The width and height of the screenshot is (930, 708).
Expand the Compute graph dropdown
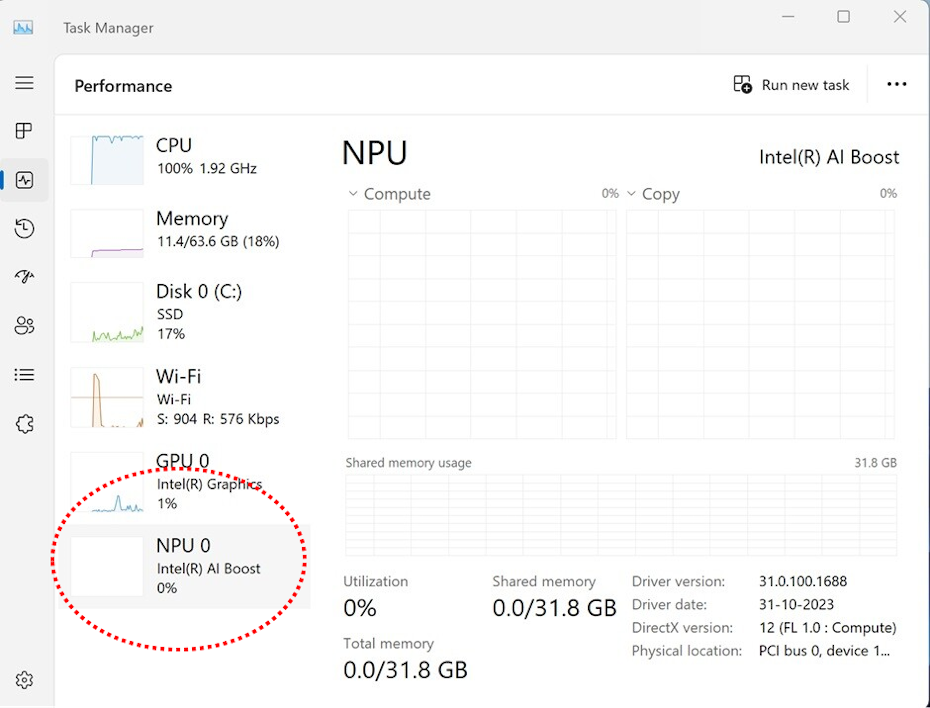click(x=353, y=194)
